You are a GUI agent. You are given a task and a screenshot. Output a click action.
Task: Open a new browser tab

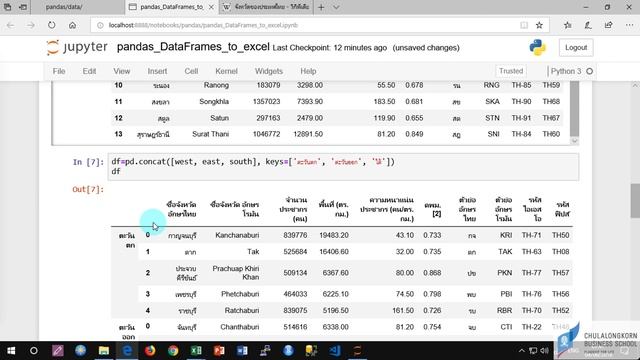[x=321, y=7]
